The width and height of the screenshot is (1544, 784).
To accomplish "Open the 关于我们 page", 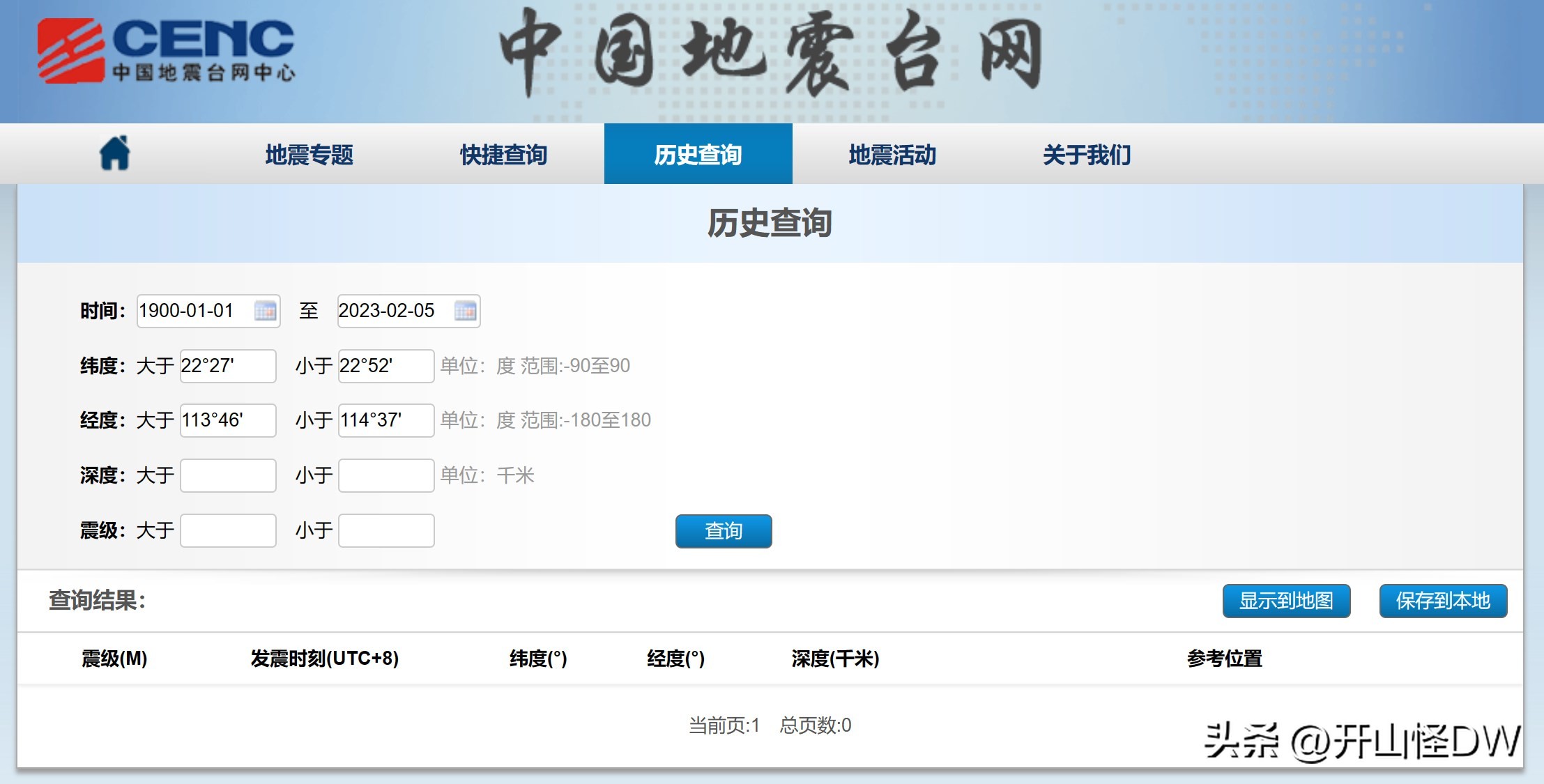I will point(1085,155).
